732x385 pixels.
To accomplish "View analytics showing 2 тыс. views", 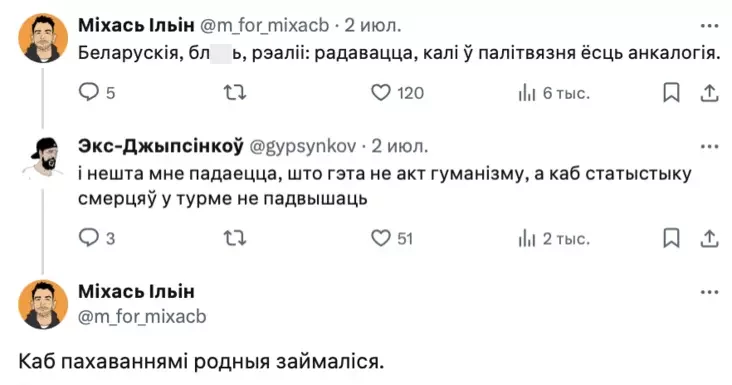I will (x=554, y=238).
